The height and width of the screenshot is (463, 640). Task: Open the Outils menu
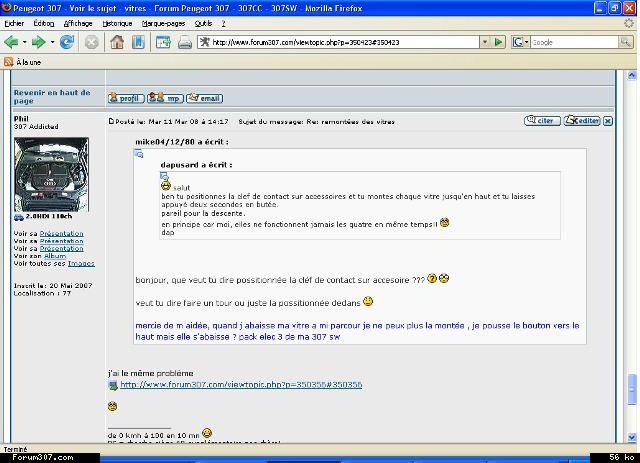click(203, 23)
